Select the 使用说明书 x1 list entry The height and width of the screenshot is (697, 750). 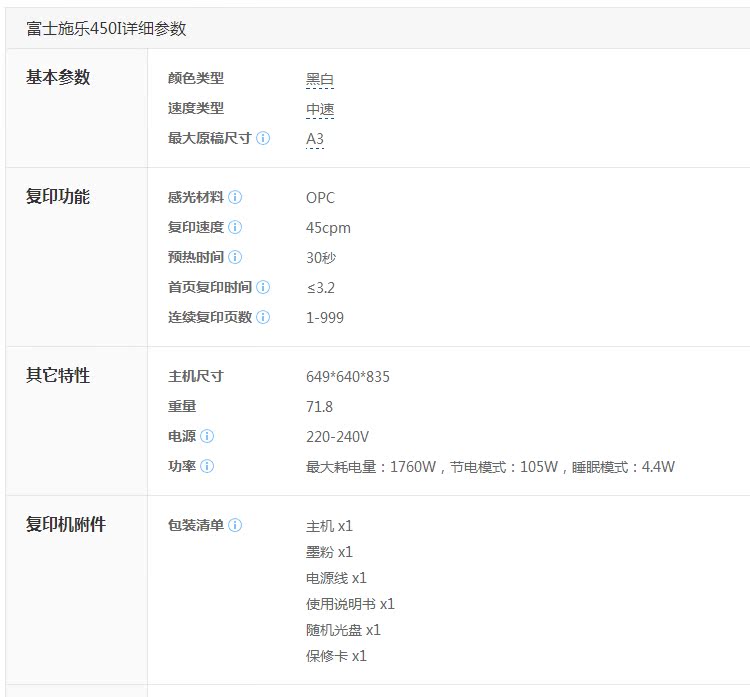coord(350,604)
